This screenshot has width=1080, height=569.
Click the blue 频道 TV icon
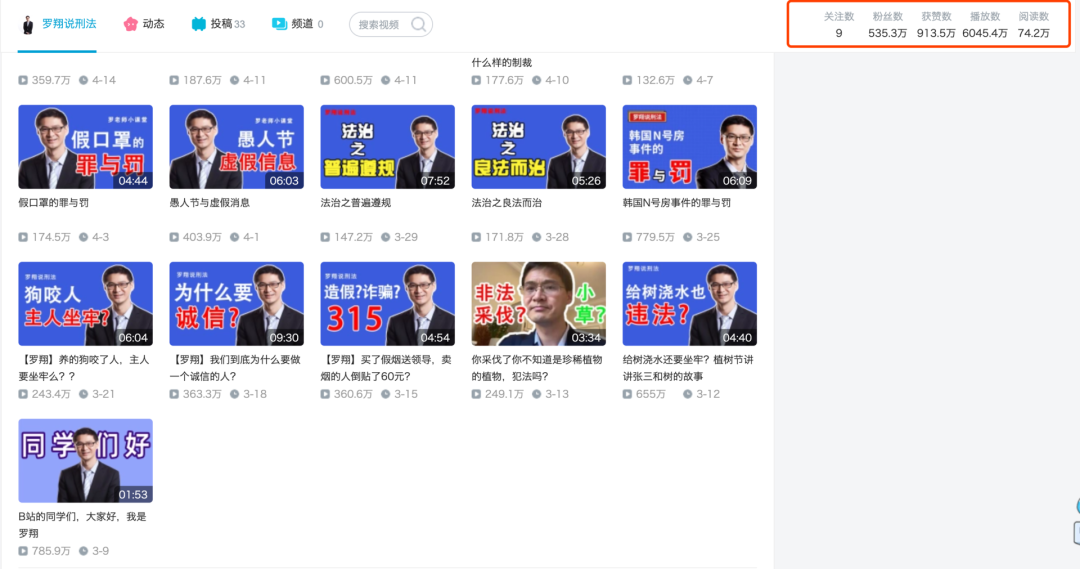coord(279,24)
